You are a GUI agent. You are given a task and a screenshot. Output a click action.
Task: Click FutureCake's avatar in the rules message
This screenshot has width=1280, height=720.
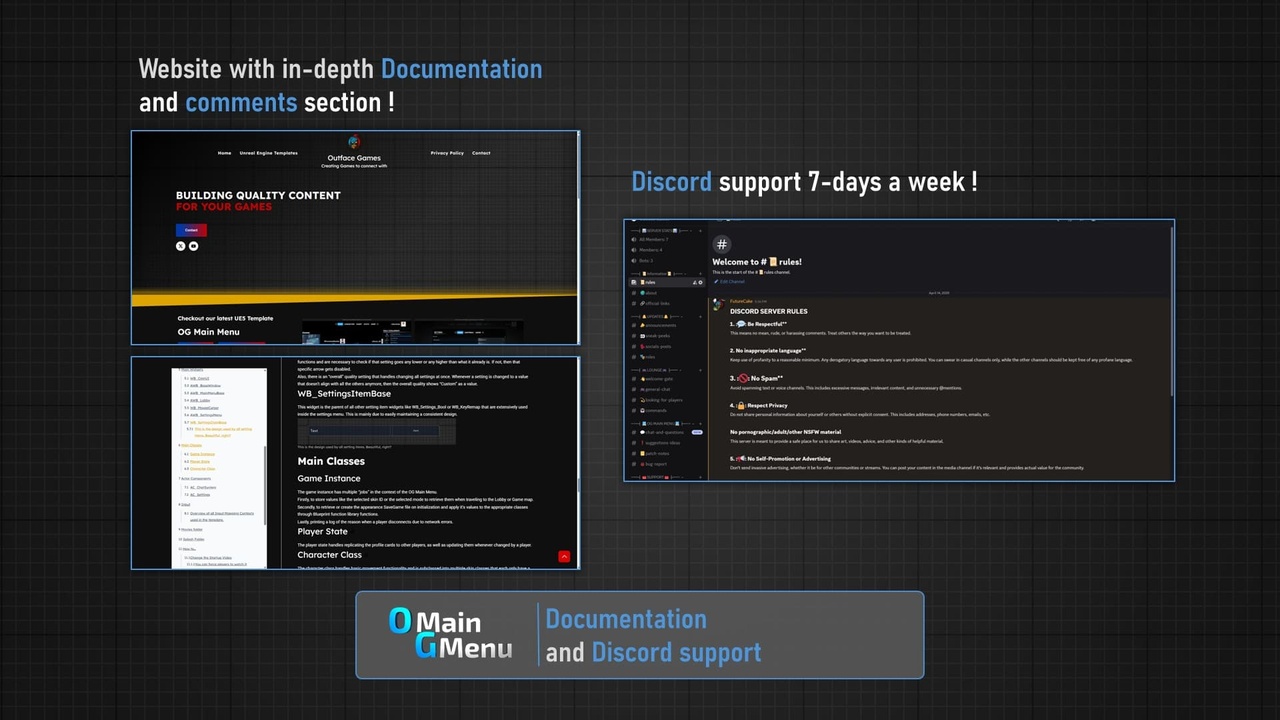point(717,302)
